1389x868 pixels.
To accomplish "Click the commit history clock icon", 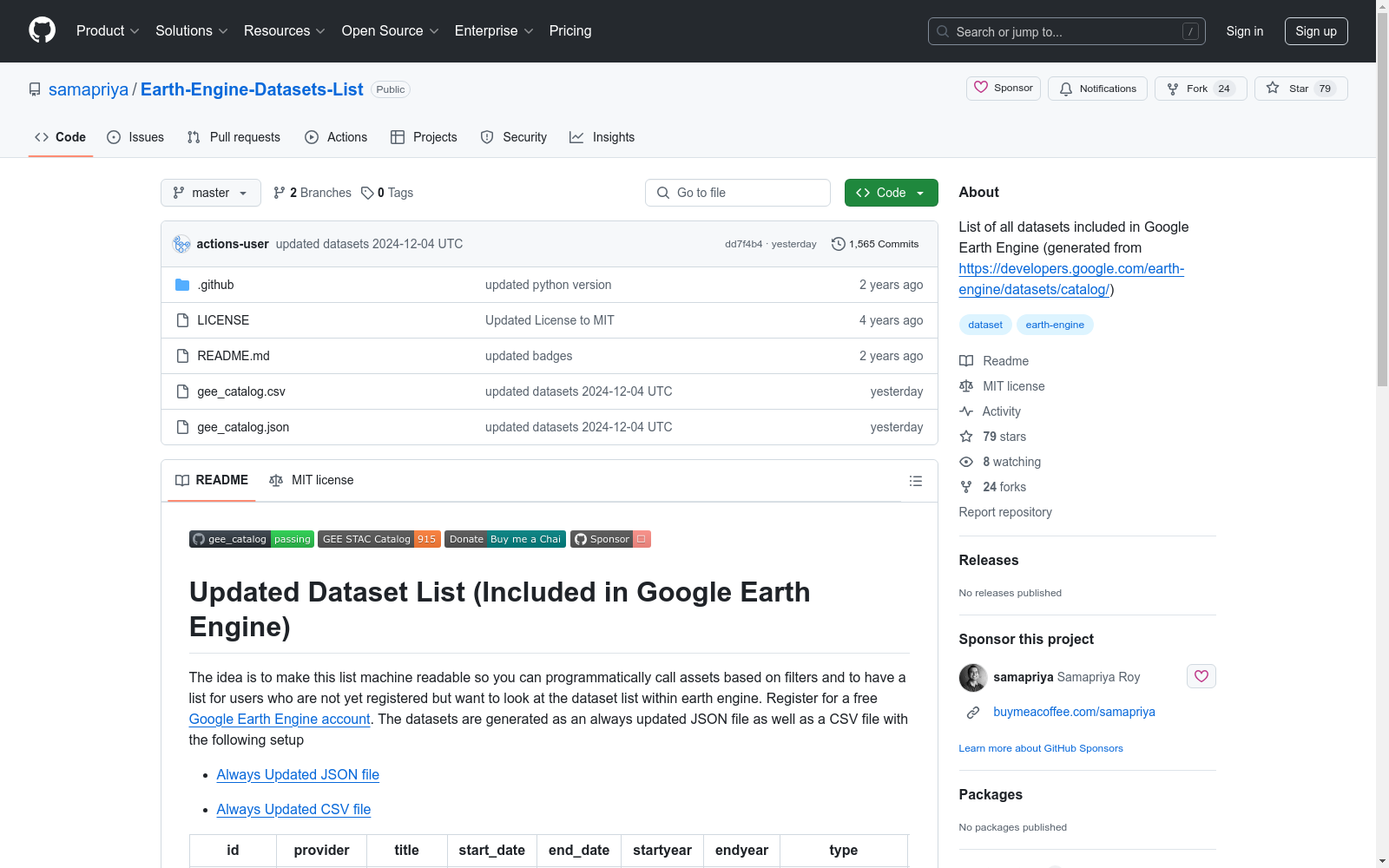I will click(838, 244).
